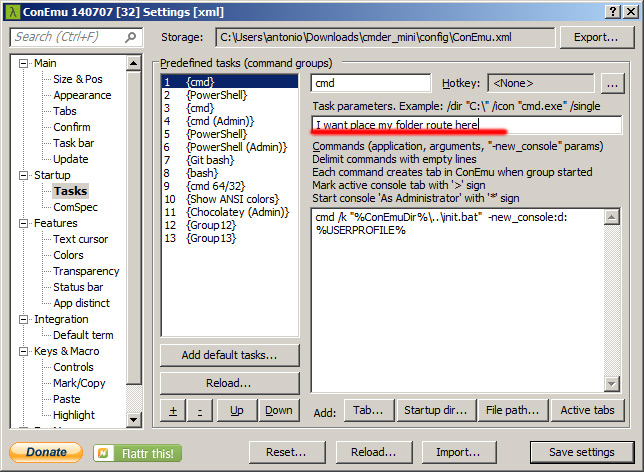
Task: Select task 7 {Git bash}
Action: click(x=230, y=160)
